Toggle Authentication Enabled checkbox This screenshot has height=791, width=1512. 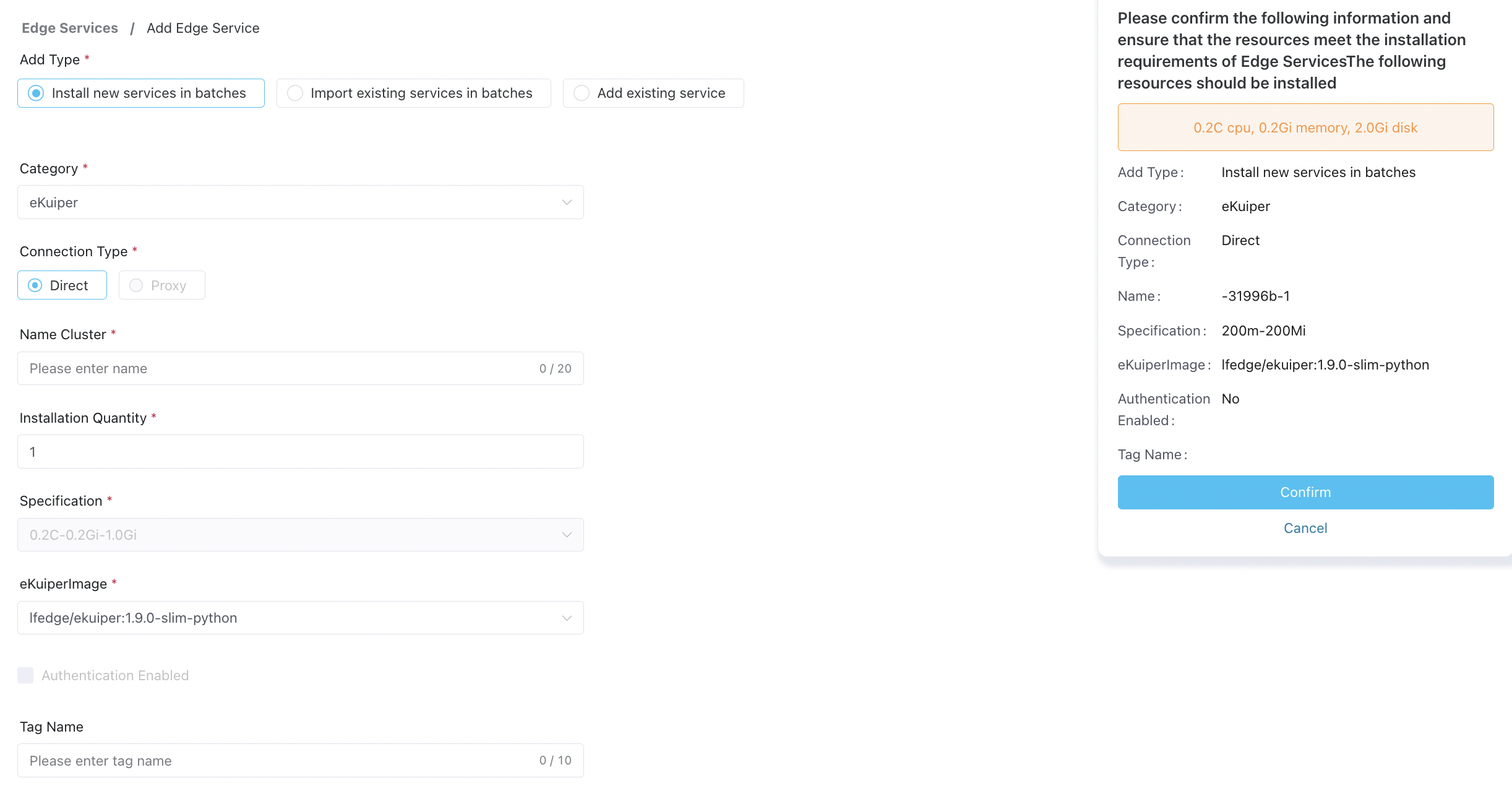point(25,675)
